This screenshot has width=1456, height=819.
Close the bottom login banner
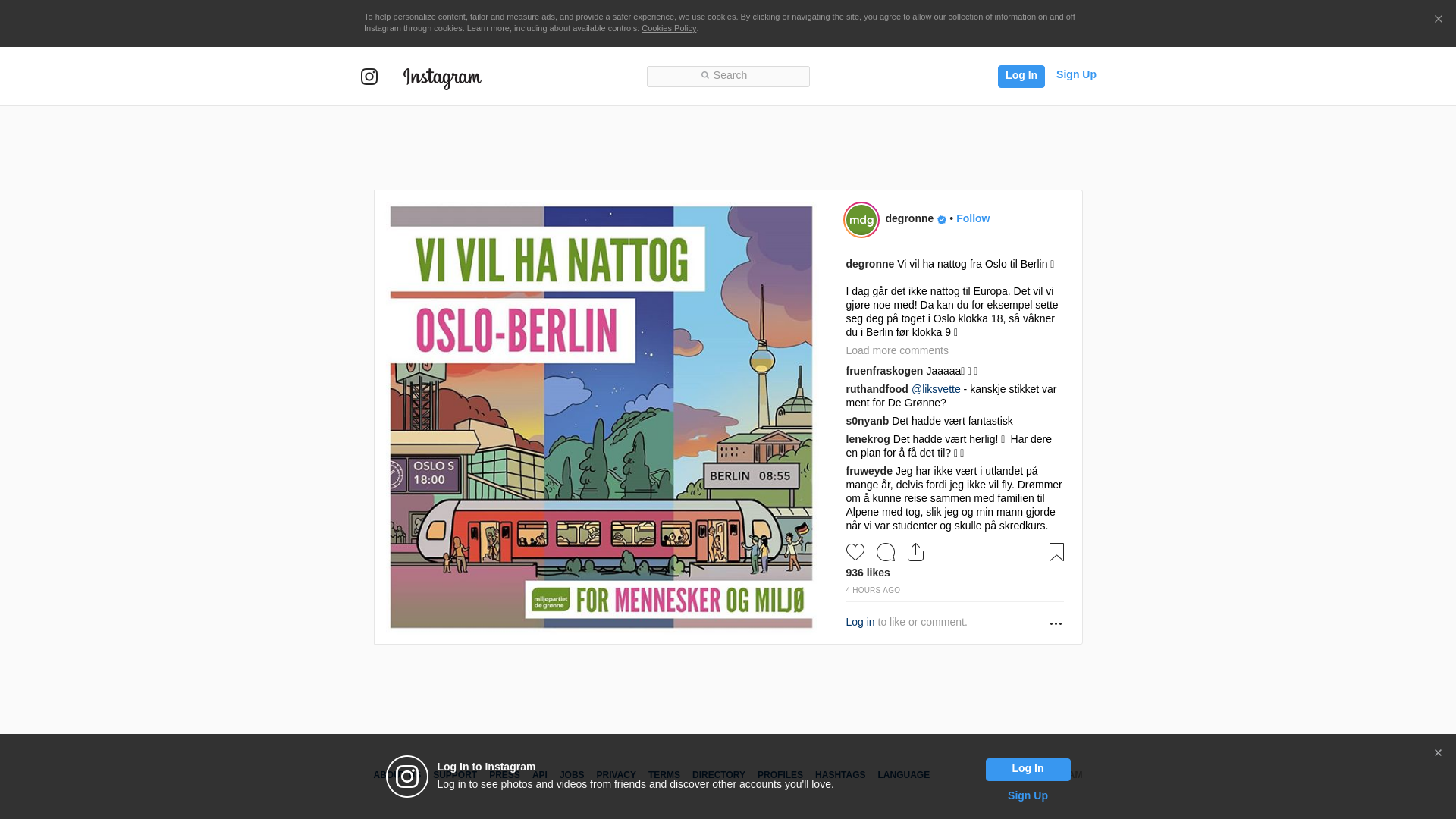click(x=1438, y=753)
